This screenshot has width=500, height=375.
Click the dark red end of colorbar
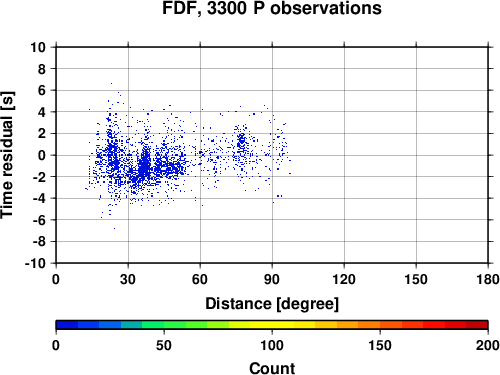(477, 324)
